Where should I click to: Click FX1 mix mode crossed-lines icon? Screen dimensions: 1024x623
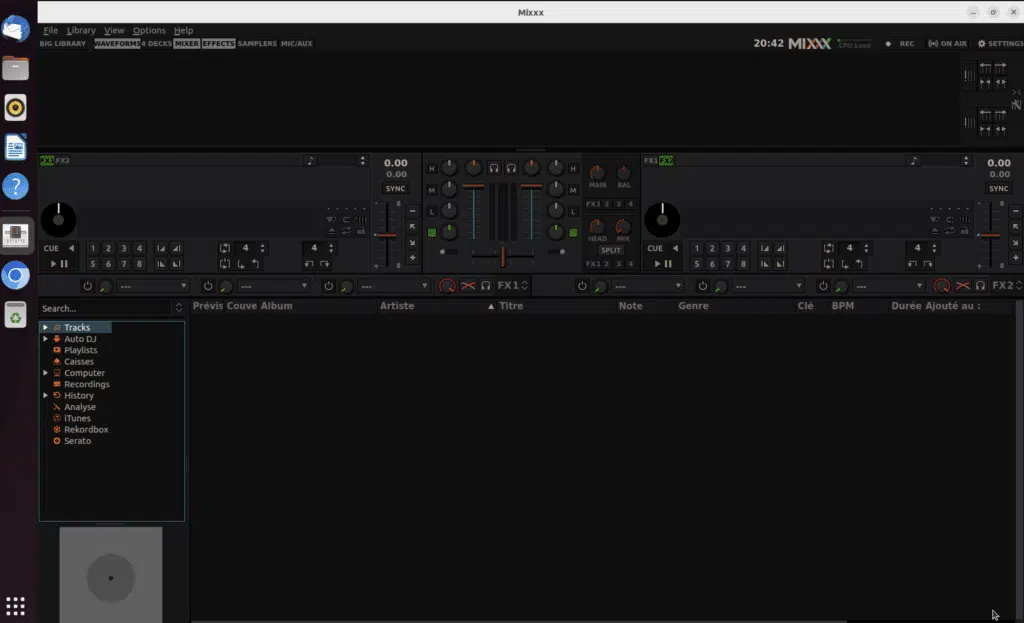(468, 285)
